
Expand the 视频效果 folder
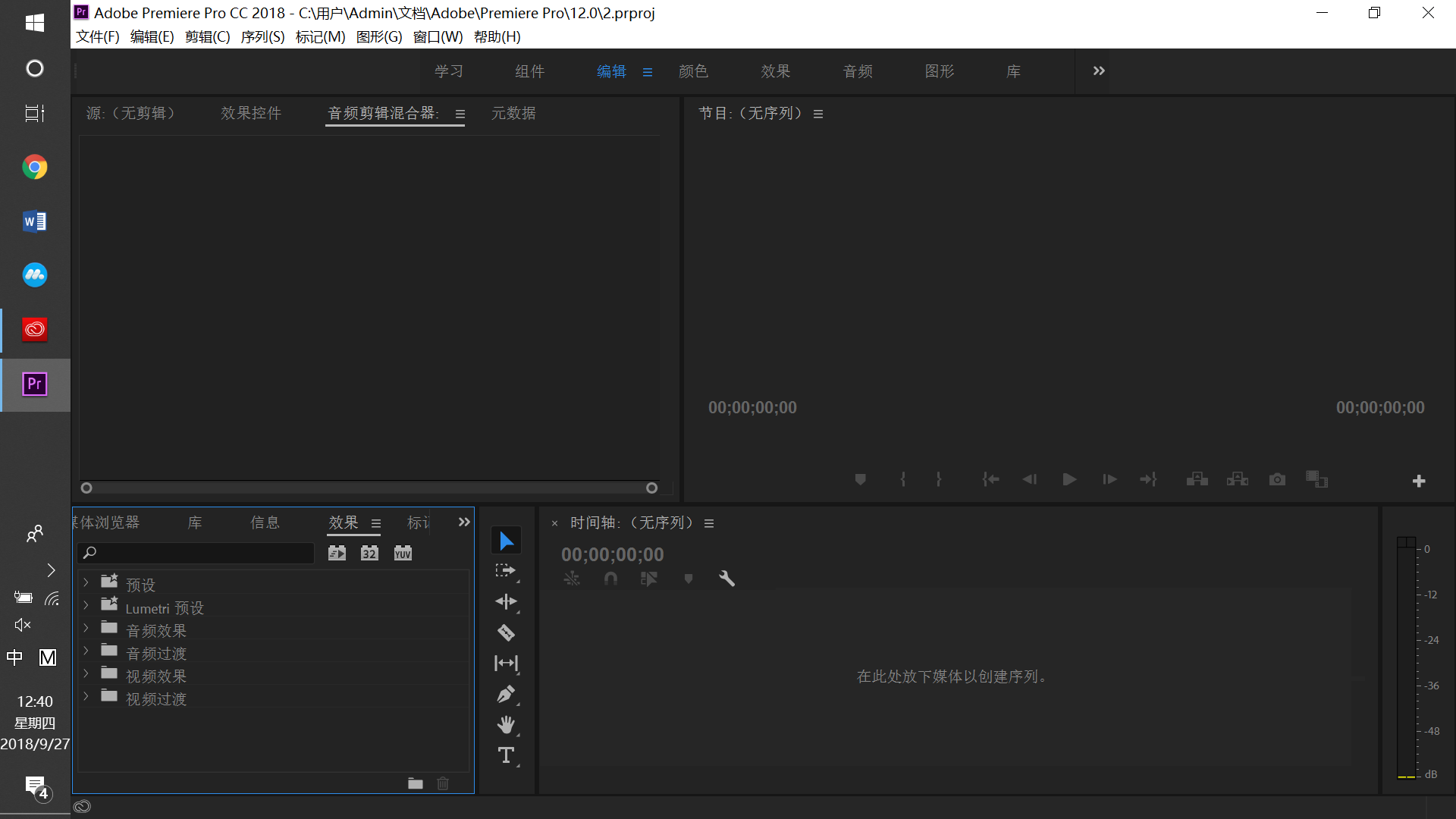click(86, 673)
